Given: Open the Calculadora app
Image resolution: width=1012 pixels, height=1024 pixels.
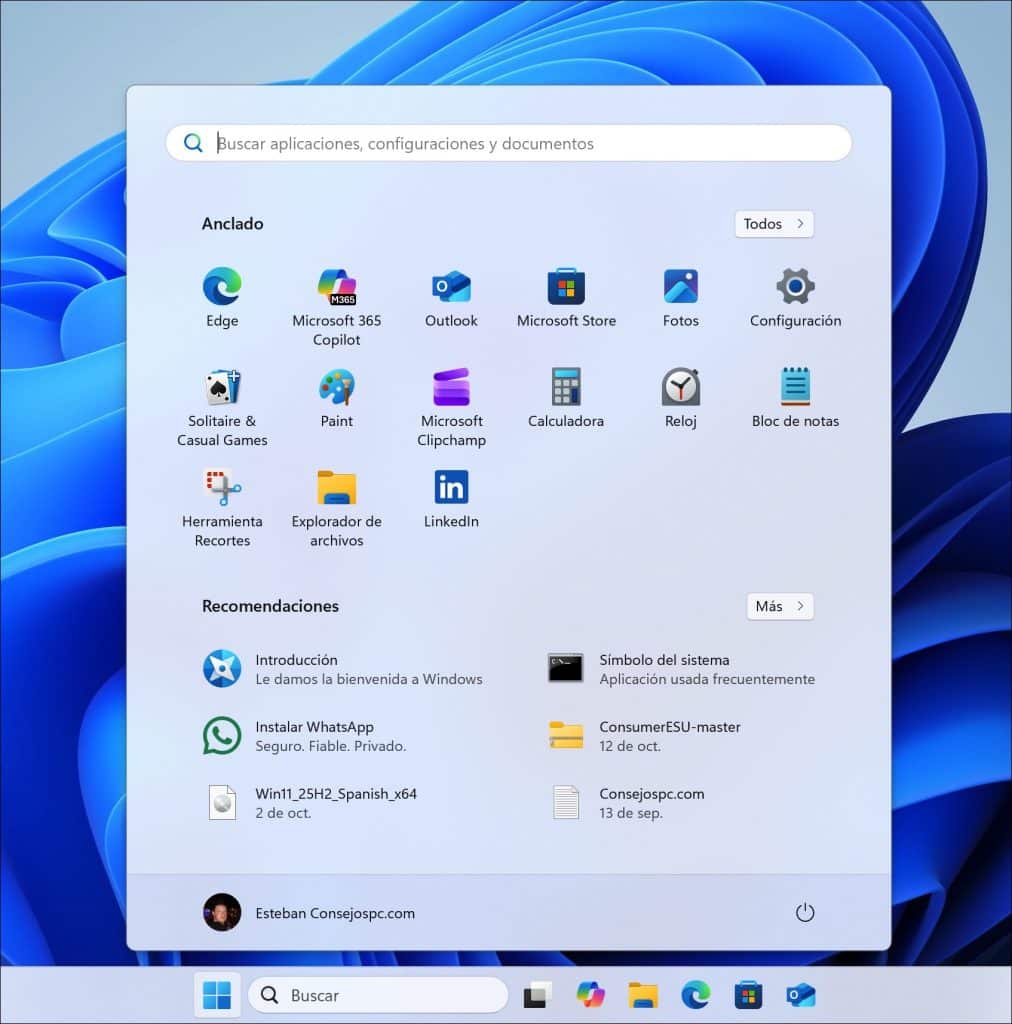Looking at the screenshot, I should tap(566, 390).
